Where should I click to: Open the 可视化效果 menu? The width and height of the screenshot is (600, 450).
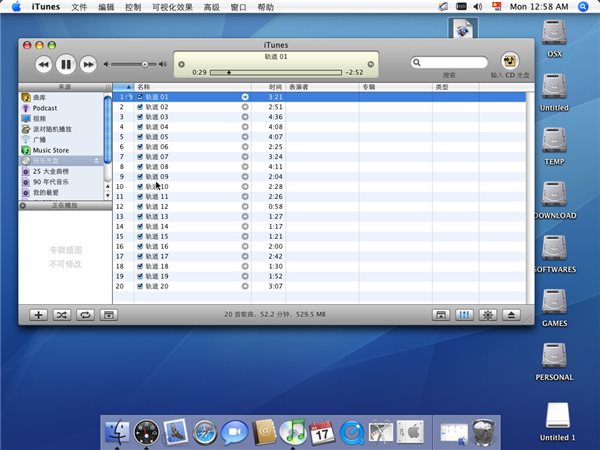(173, 7)
